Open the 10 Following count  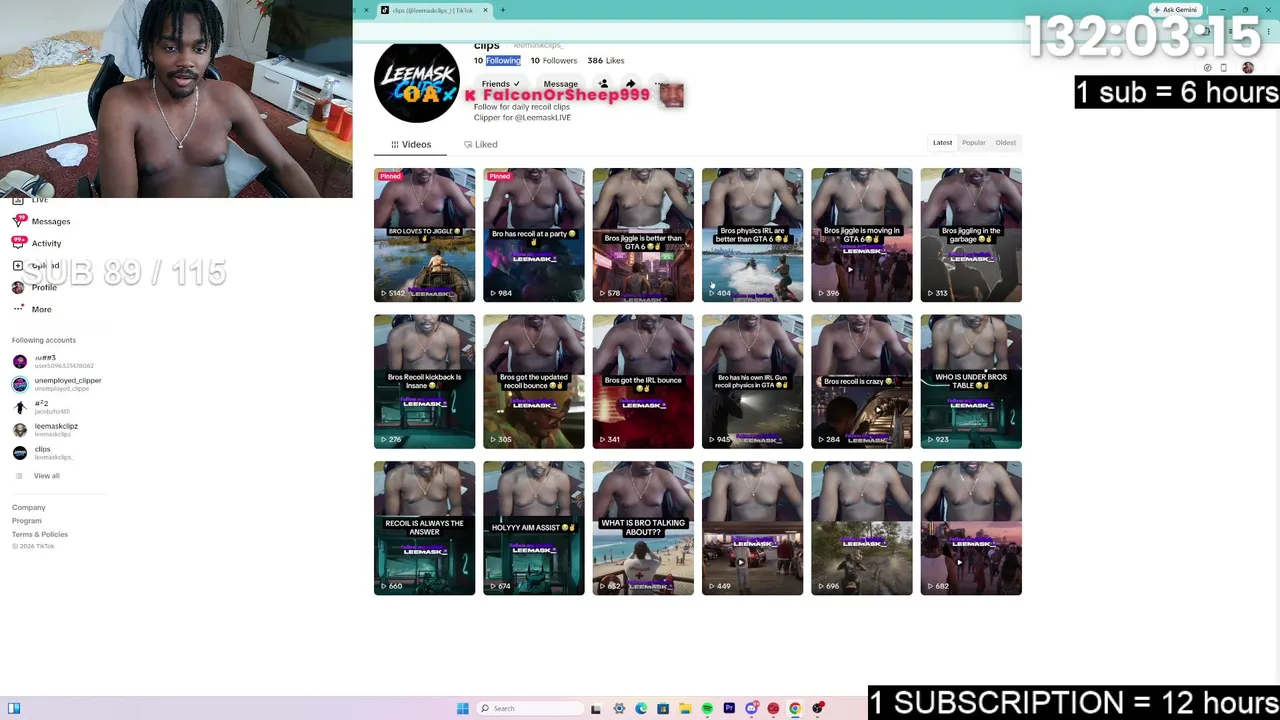pyautogui.click(x=497, y=60)
